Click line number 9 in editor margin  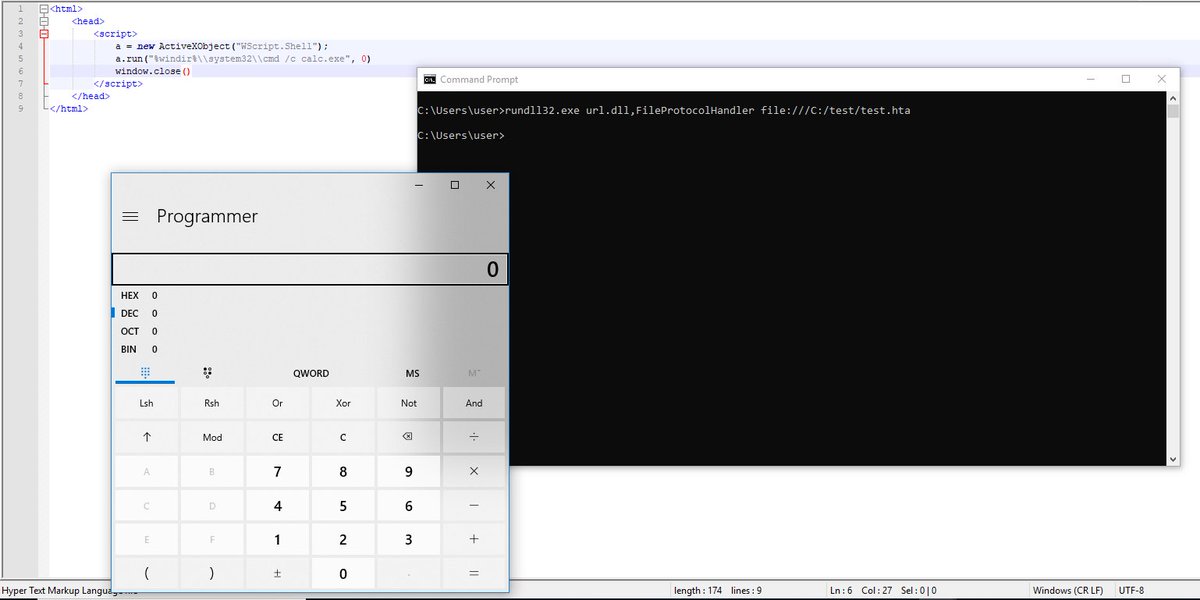(20, 108)
